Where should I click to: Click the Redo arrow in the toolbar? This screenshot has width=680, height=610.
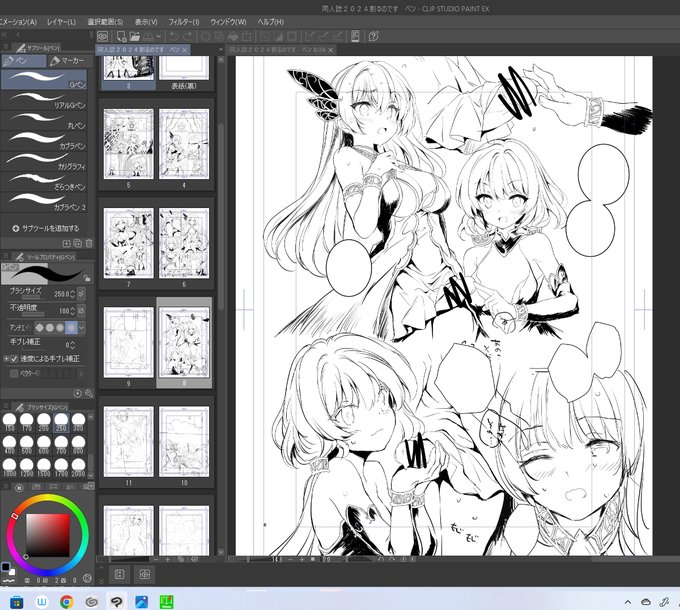[188, 36]
